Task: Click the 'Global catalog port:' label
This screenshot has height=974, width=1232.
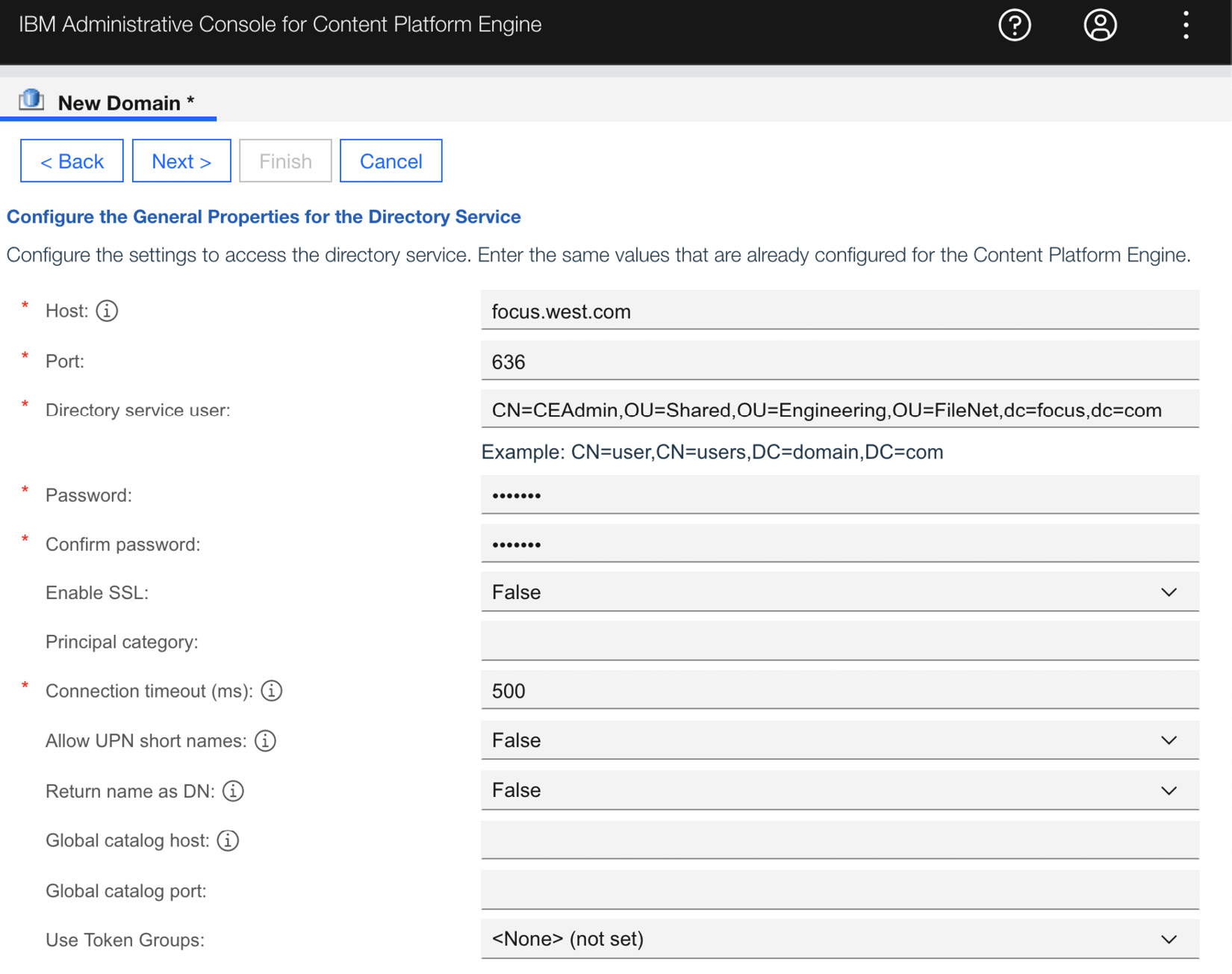Action: click(126, 891)
